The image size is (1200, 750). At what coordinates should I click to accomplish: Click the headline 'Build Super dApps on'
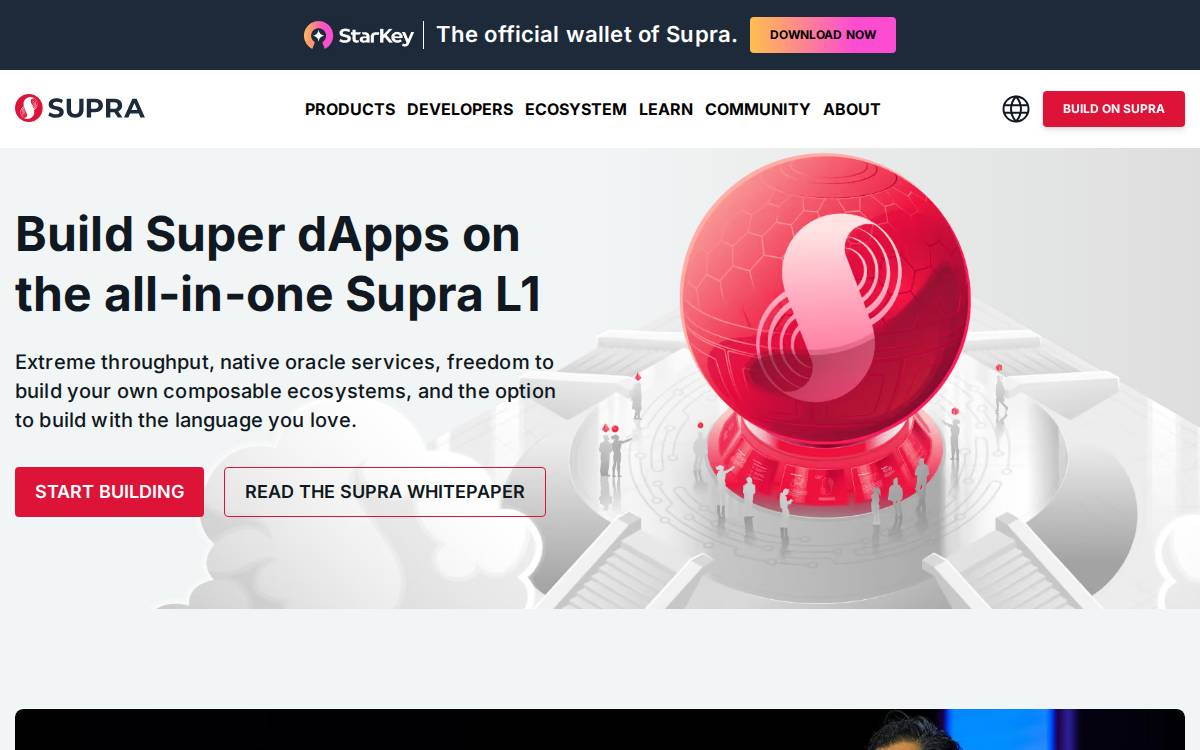[x=268, y=234]
